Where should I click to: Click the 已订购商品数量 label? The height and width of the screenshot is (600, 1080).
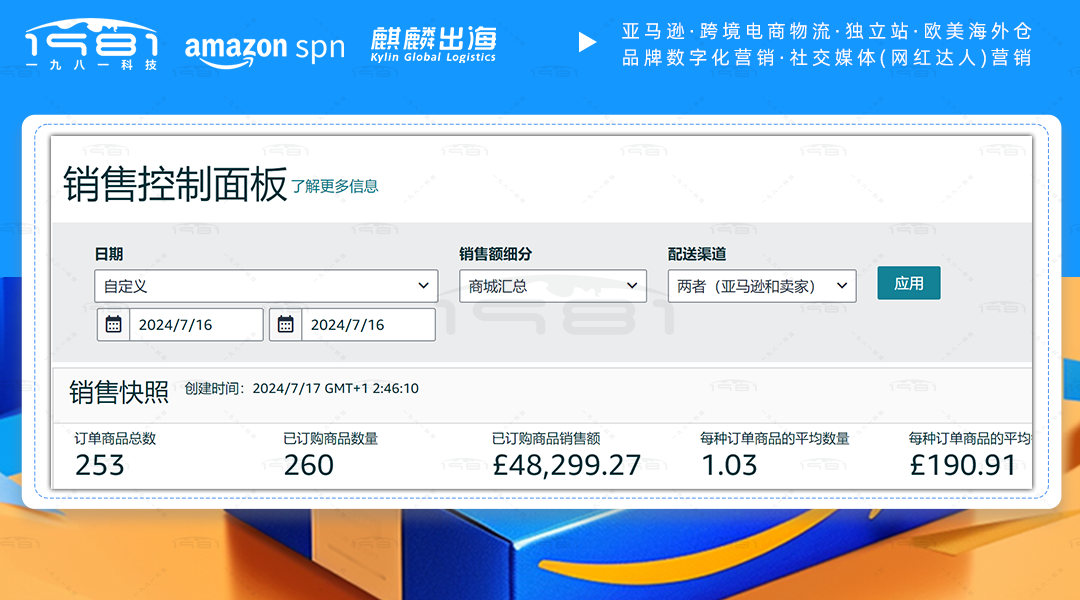click(331, 439)
